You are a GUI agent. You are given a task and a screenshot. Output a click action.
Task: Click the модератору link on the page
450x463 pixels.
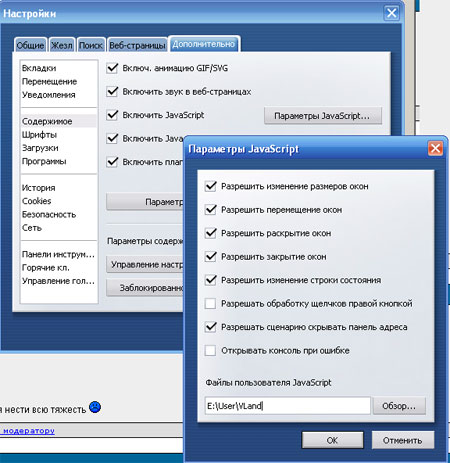click(x=29, y=431)
